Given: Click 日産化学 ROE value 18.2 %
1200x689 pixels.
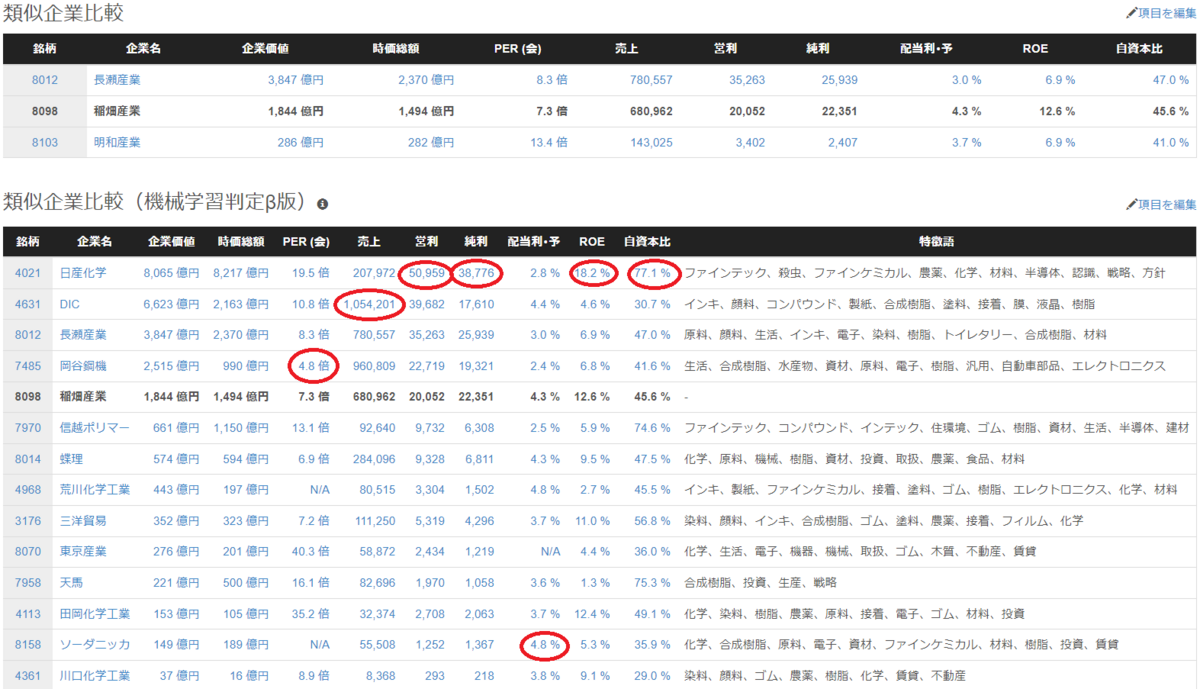Looking at the screenshot, I should [592, 272].
